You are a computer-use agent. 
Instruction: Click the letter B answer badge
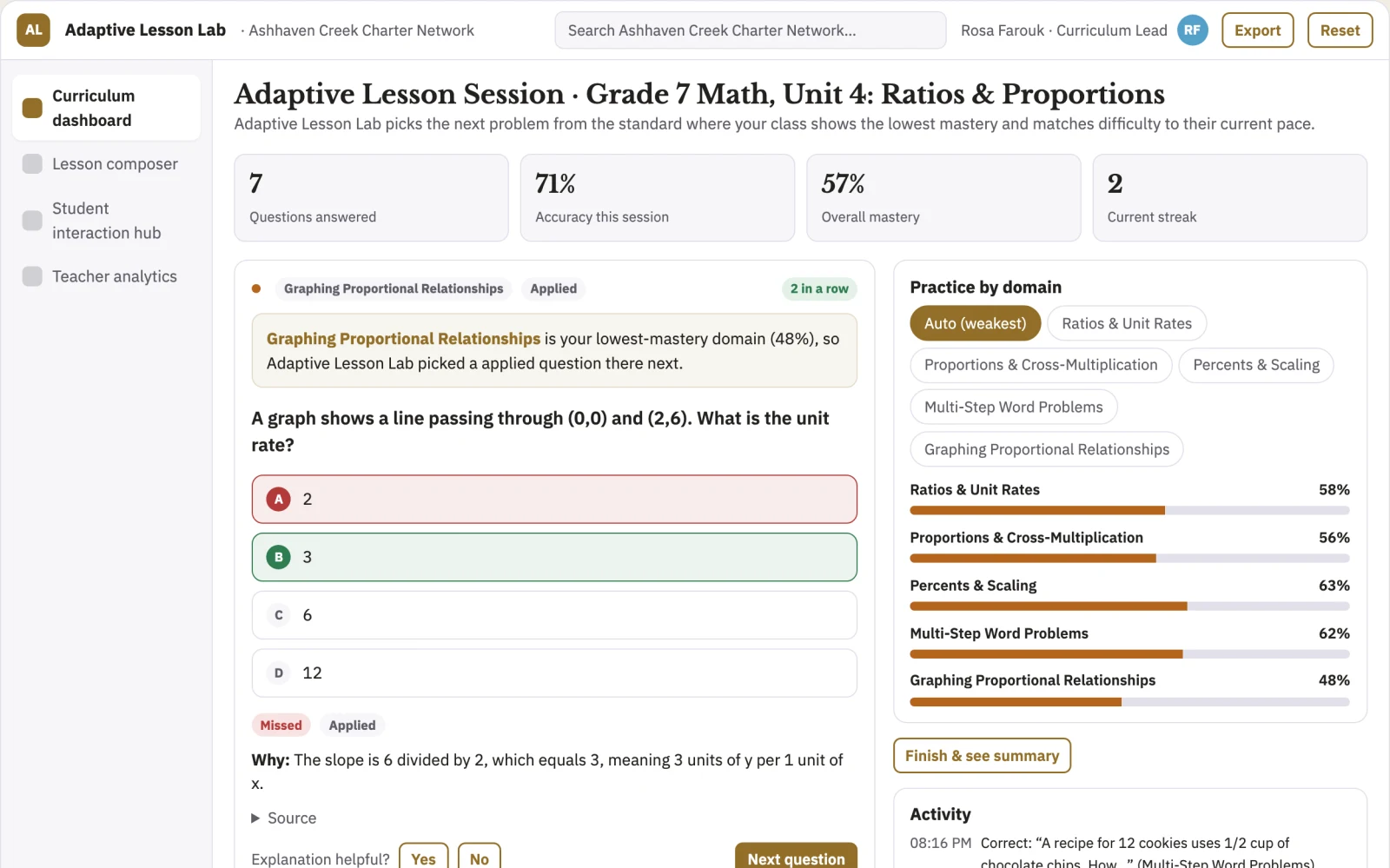point(278,557)
